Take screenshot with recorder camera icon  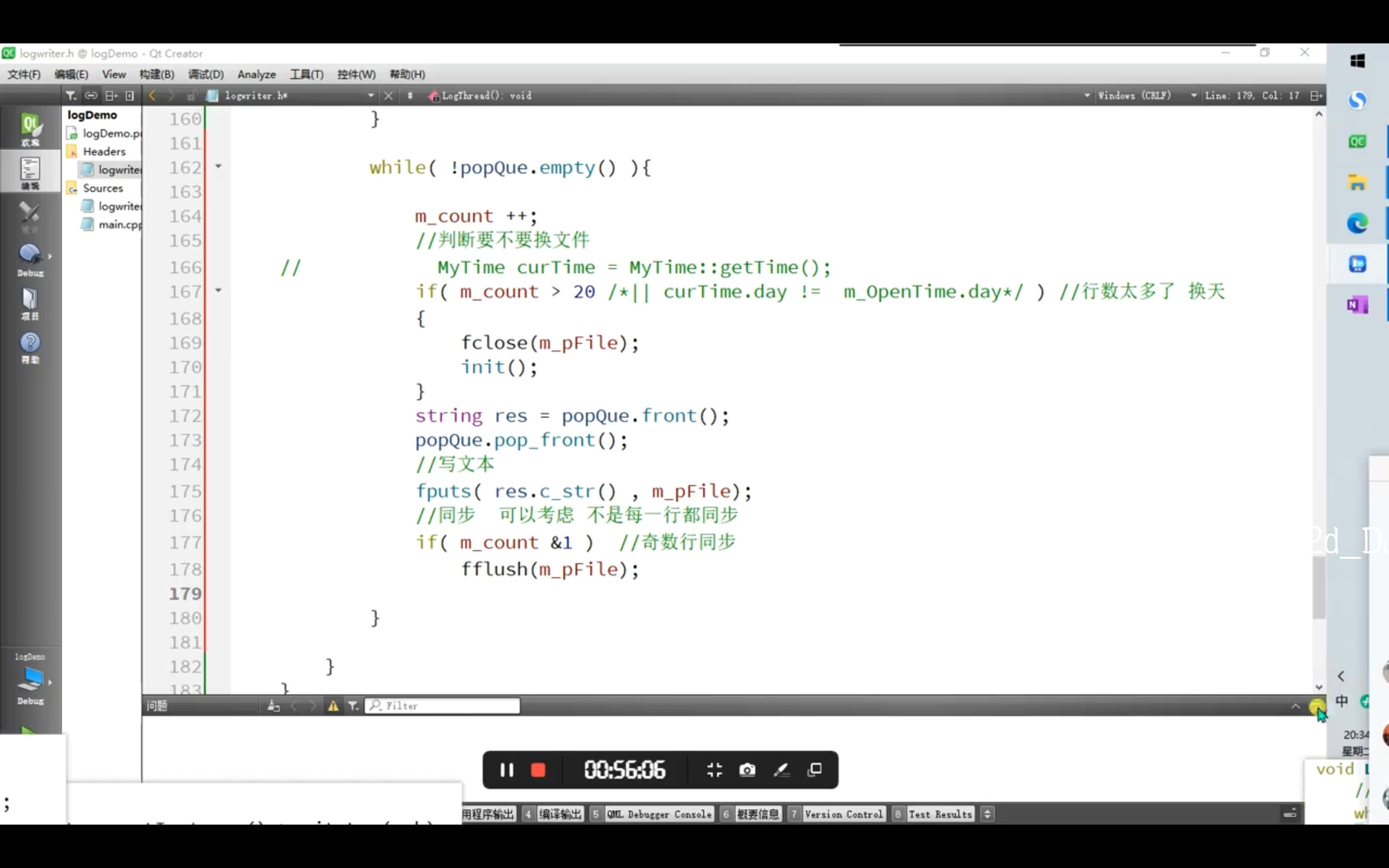coord(747,770)
